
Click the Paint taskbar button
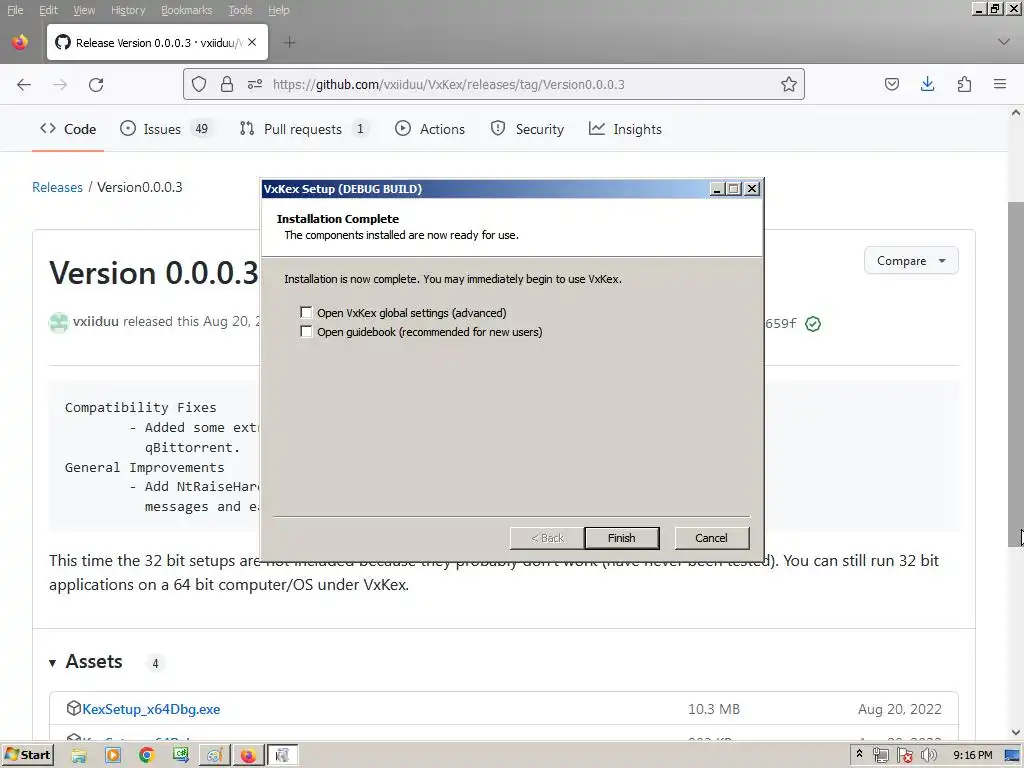pyautogui.click(x=214, y=756)
